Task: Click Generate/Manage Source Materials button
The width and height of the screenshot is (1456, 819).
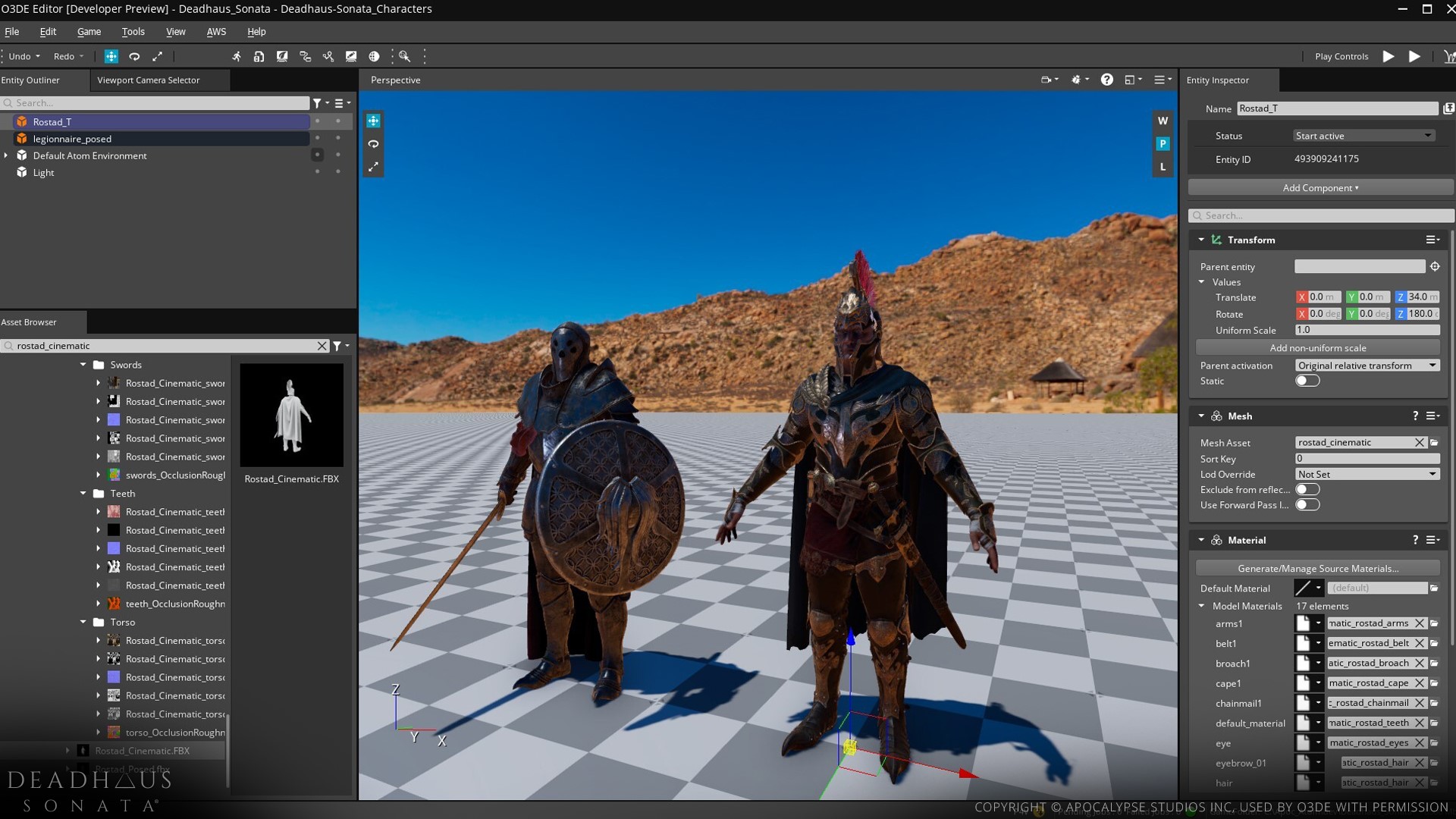Action: 1318,568
